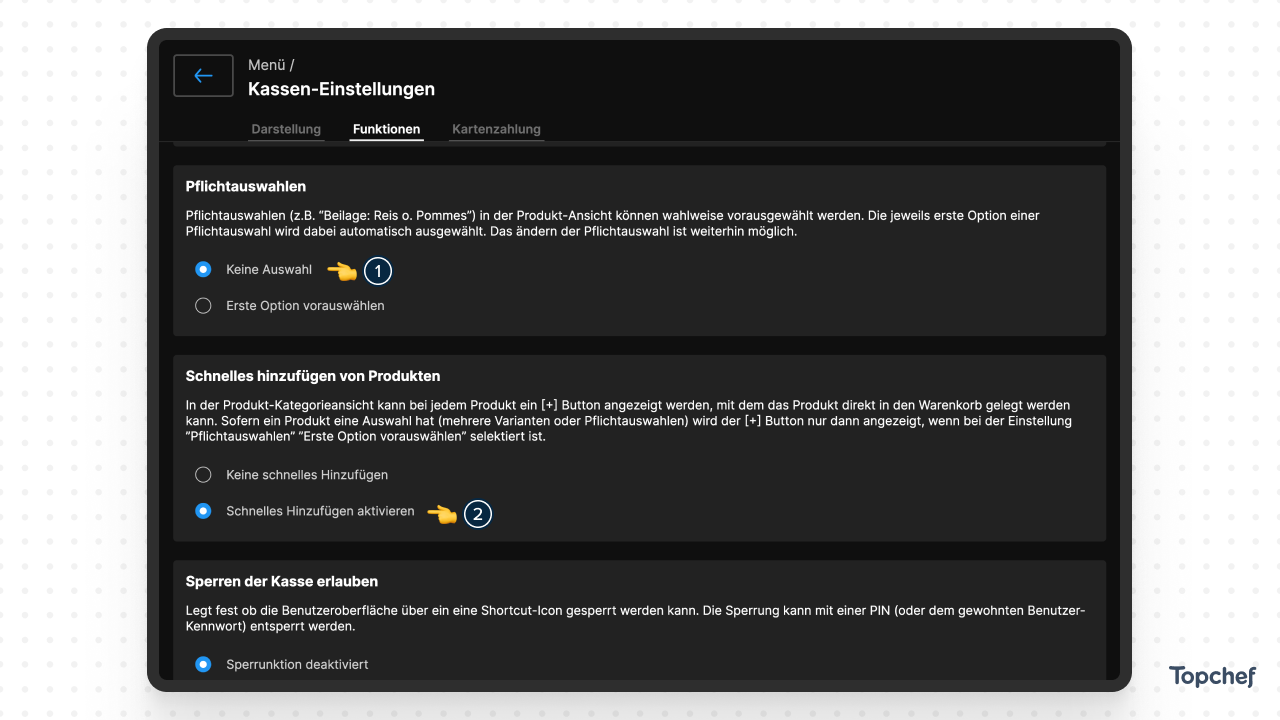Click the numbered circle marker 1
The image size is (1280, 720).
pos(377,270)
